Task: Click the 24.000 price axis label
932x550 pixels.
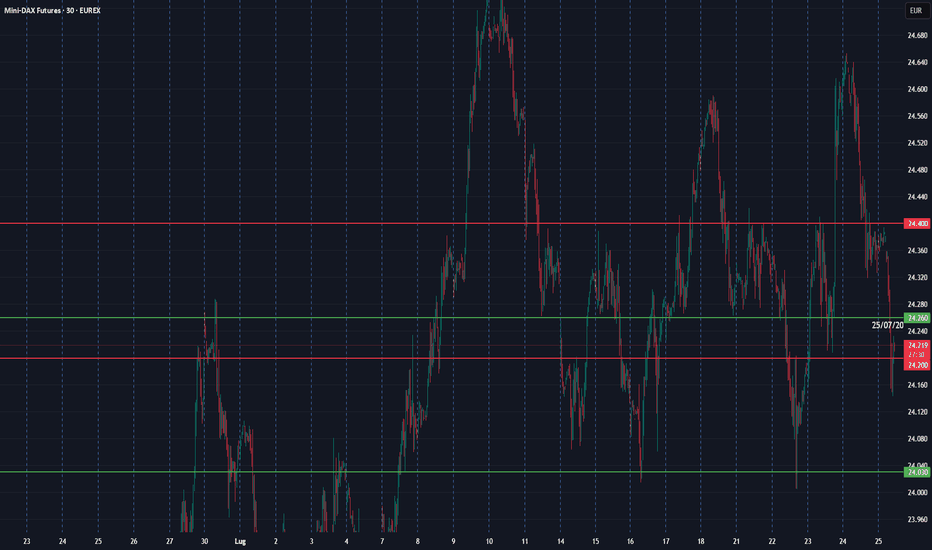Action: [x=917, y=493]
